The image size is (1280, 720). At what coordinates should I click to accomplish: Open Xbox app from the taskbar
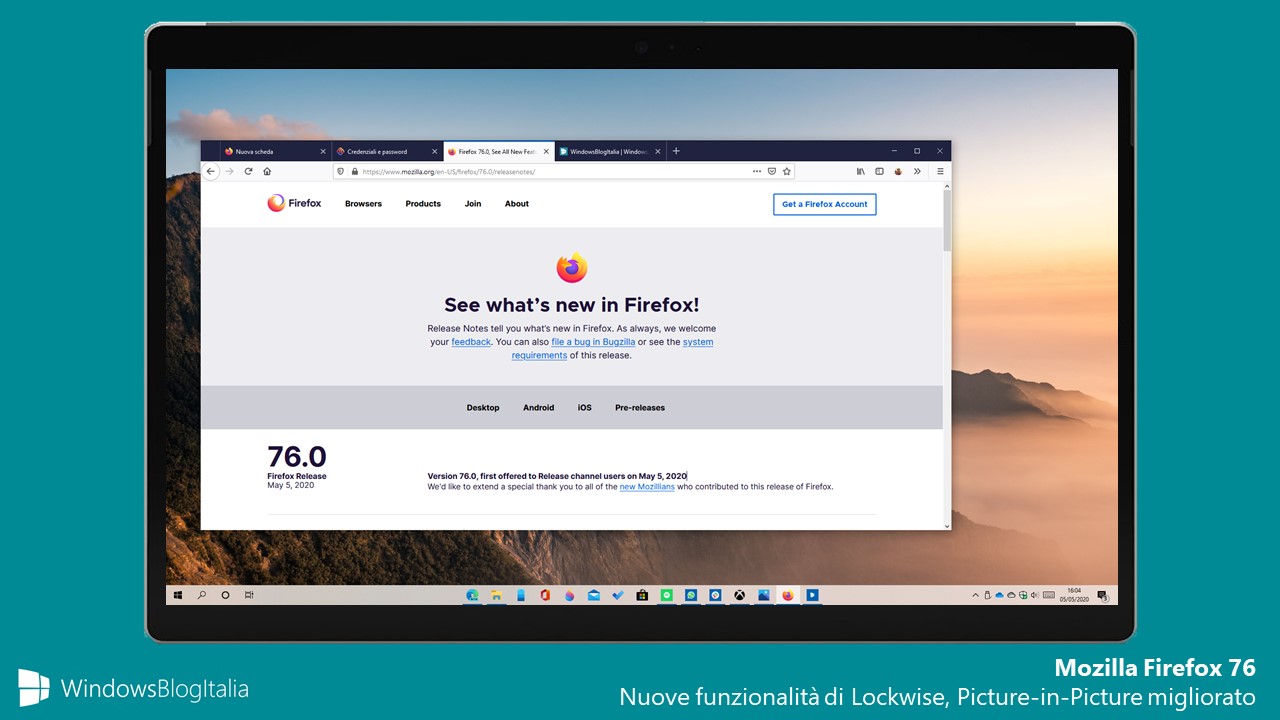pyautogui.click(x=739, y=595)
